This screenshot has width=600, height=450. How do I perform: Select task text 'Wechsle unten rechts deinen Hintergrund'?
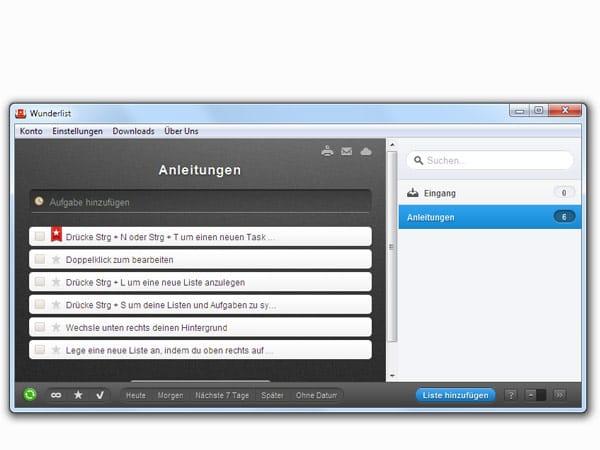[x=146, y=328]
